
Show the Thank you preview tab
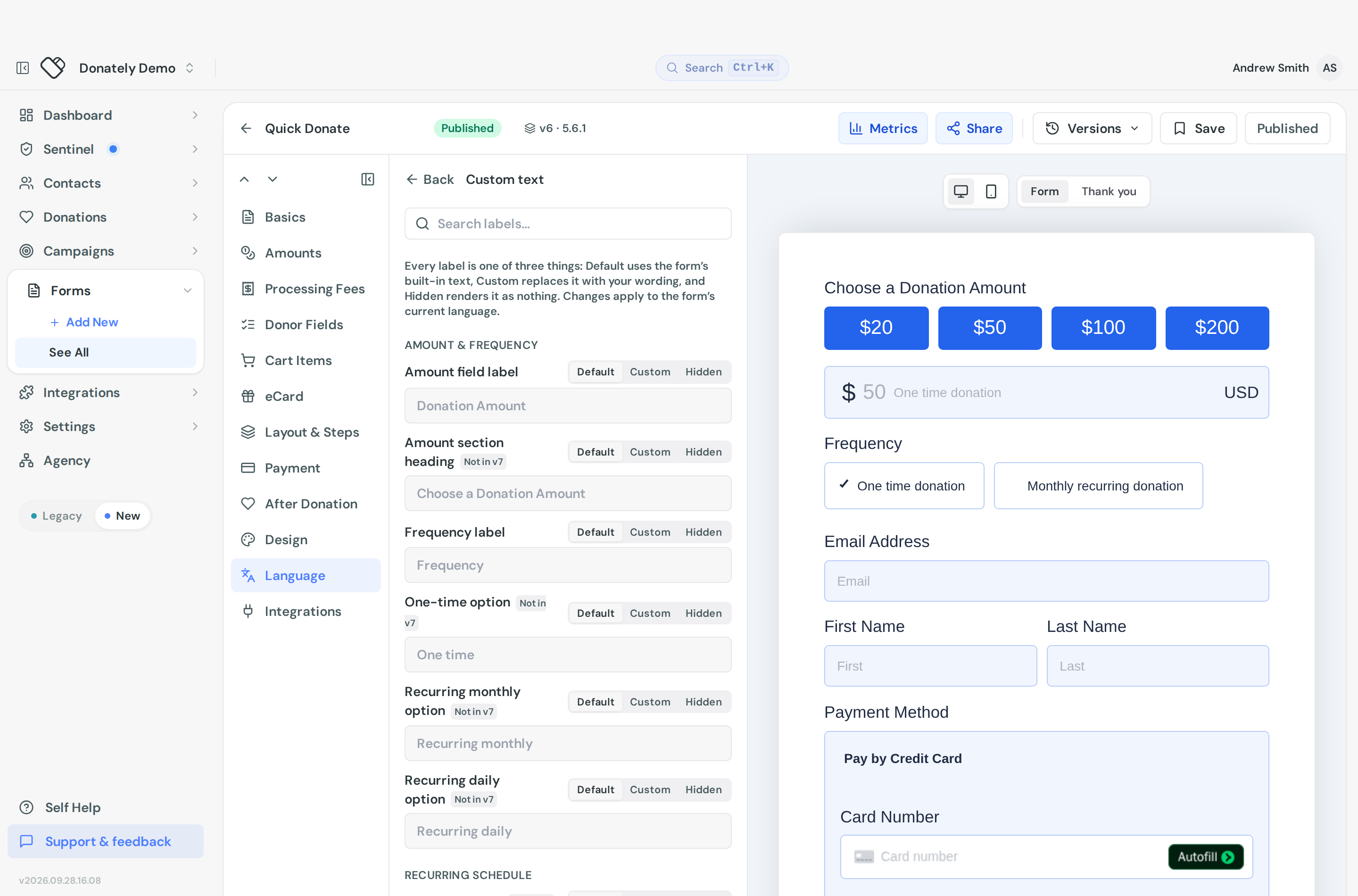click(1109, 191)
